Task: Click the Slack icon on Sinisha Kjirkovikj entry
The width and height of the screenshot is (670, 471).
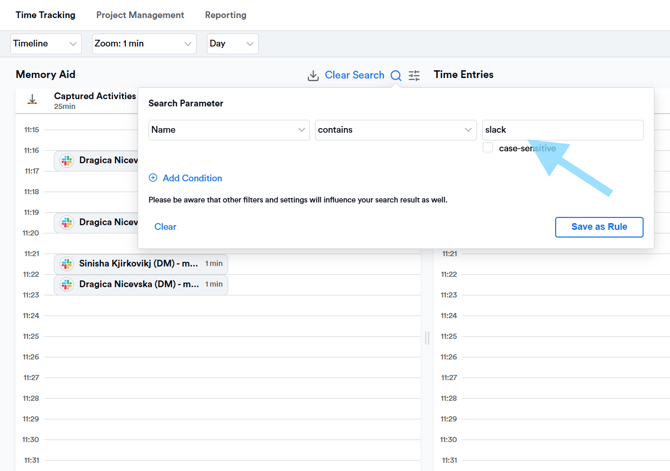Action: tap(67, 264)
